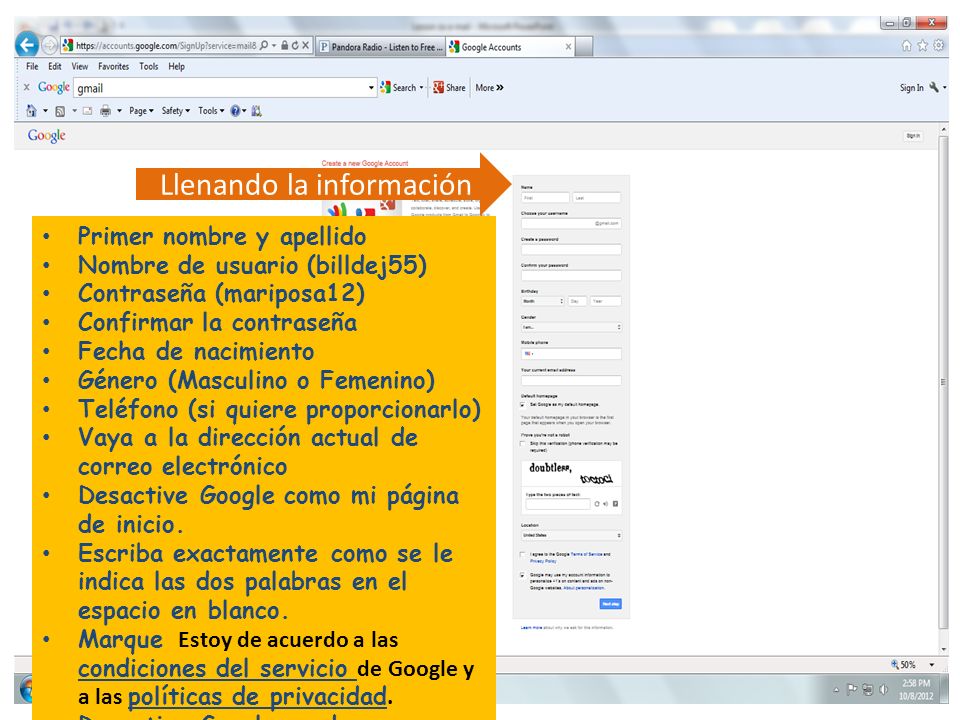The image size is (960, 720).
Task: Click the scrollbar down arrow
Action: click(943, 649)
